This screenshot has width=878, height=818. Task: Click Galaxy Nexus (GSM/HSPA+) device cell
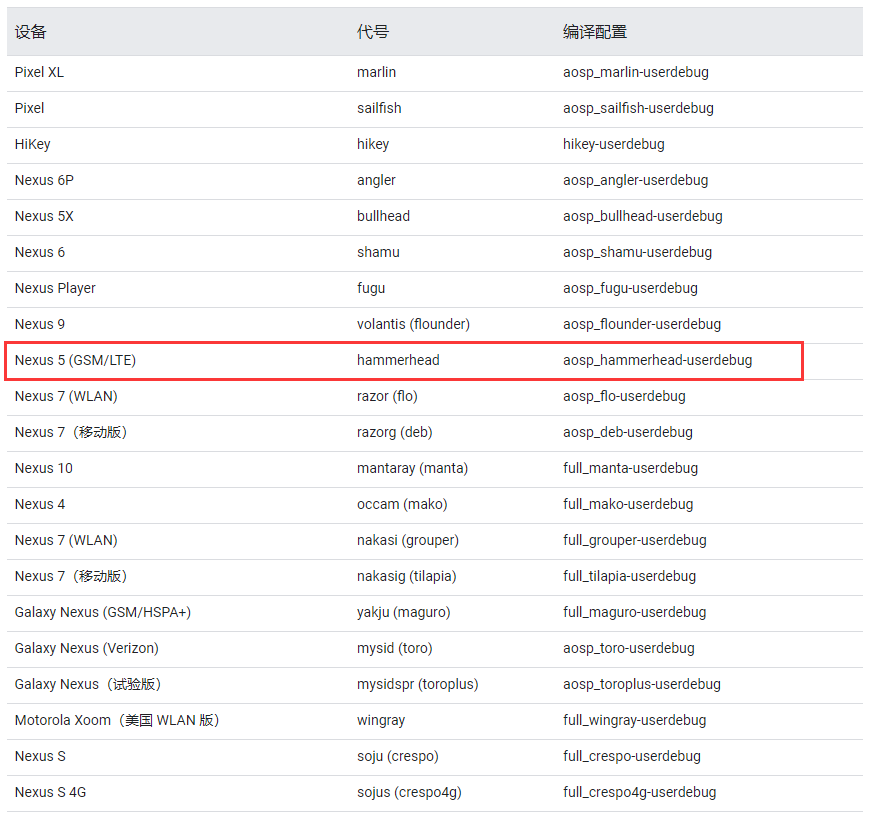pyautogui.click(x=102, y=613)
